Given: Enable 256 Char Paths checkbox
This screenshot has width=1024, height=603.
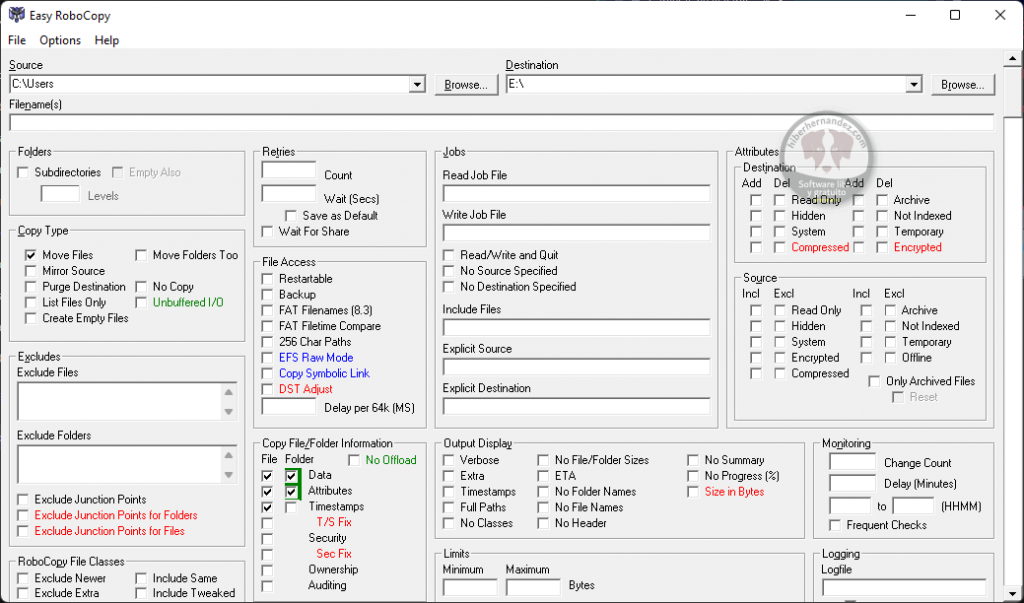Looking at the screenshot, I should 267,342.
